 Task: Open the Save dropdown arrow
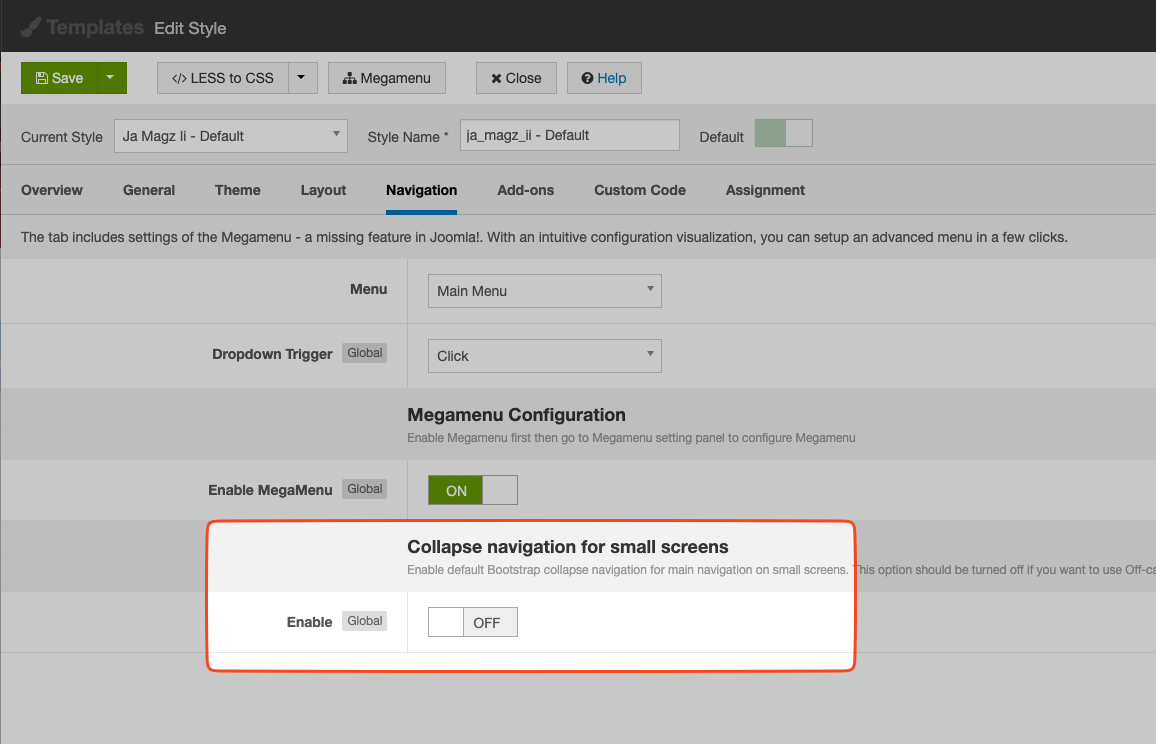click(x=111, y=78)
